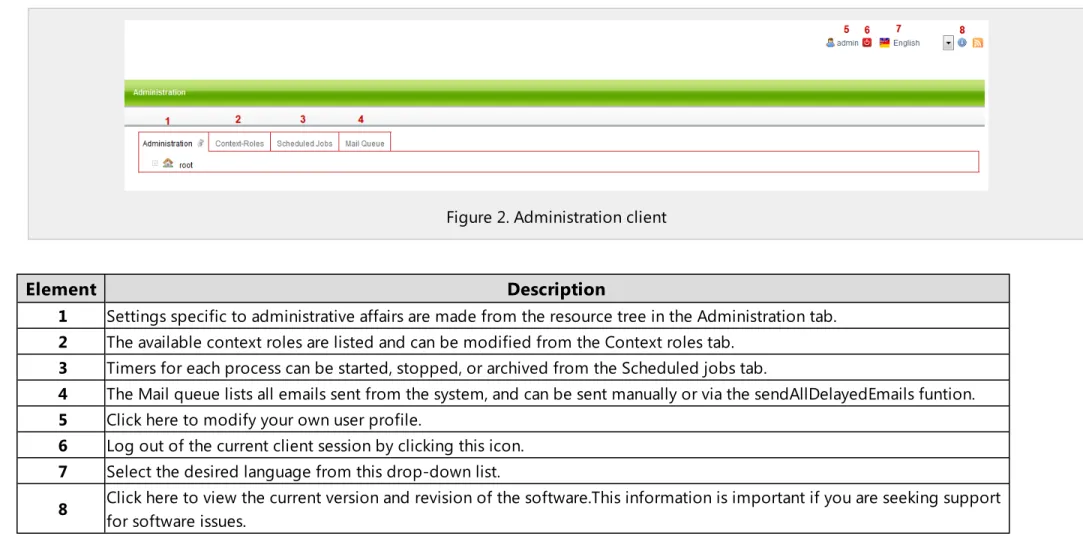The height and width of the screenshot is (545, 1083).
Task: Click the Administration title in green bar
Action: coord(159,92)
